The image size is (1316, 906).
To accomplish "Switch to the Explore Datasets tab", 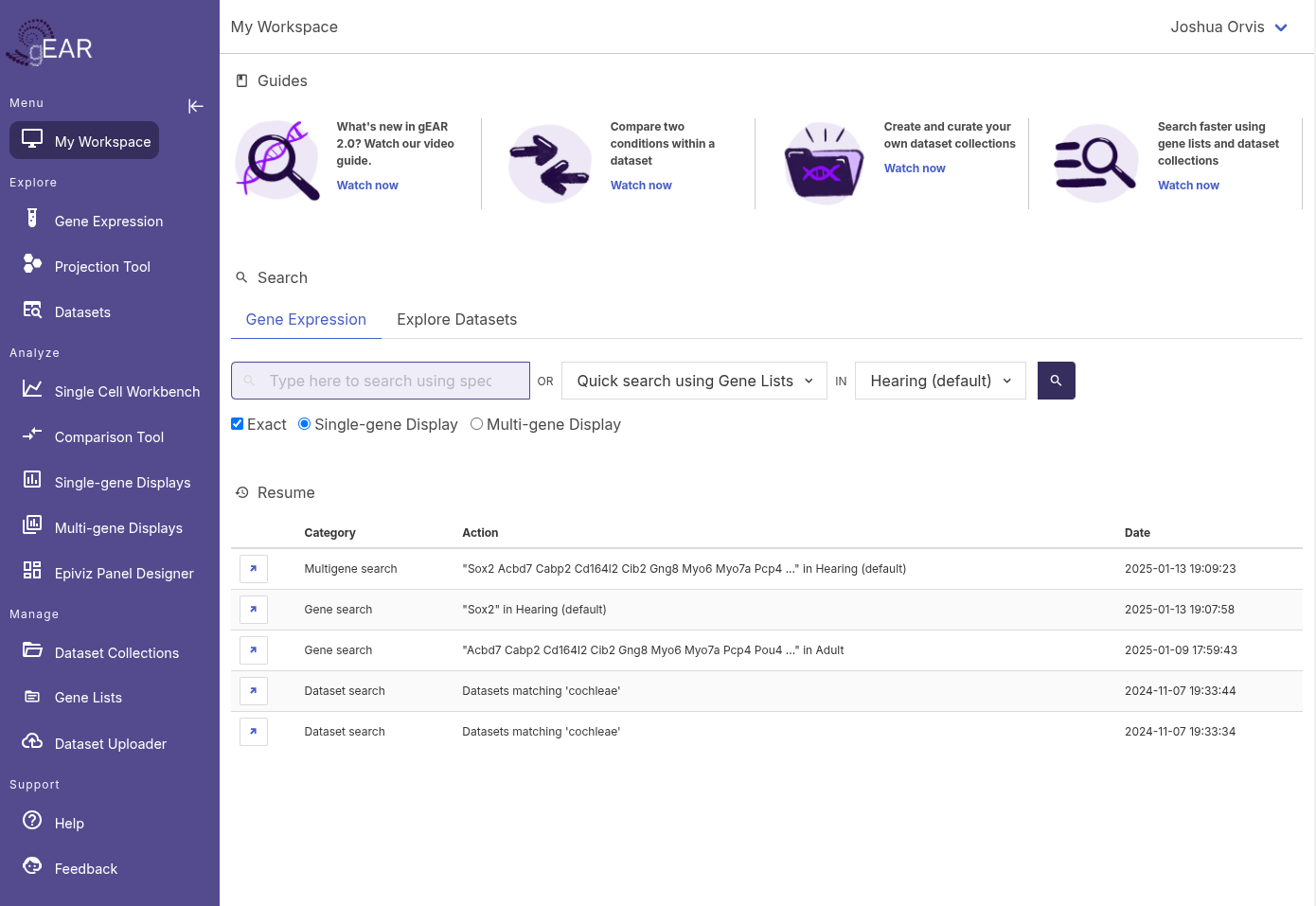I will coord(456,320).
